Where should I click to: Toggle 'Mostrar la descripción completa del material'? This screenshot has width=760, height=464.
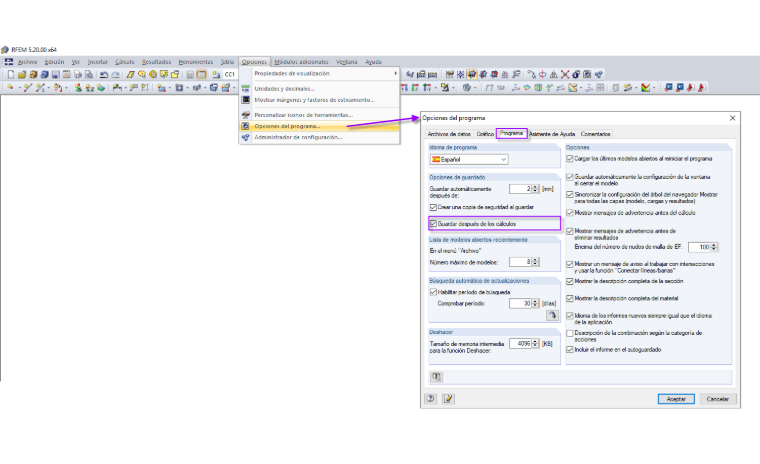pos(570,298)
